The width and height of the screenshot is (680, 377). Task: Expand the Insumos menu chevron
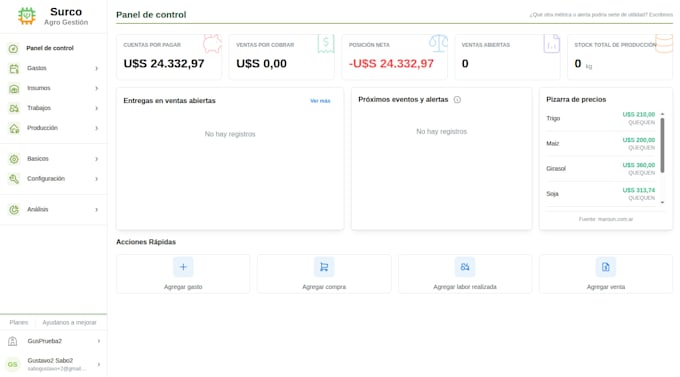click(x=97, y=89)
